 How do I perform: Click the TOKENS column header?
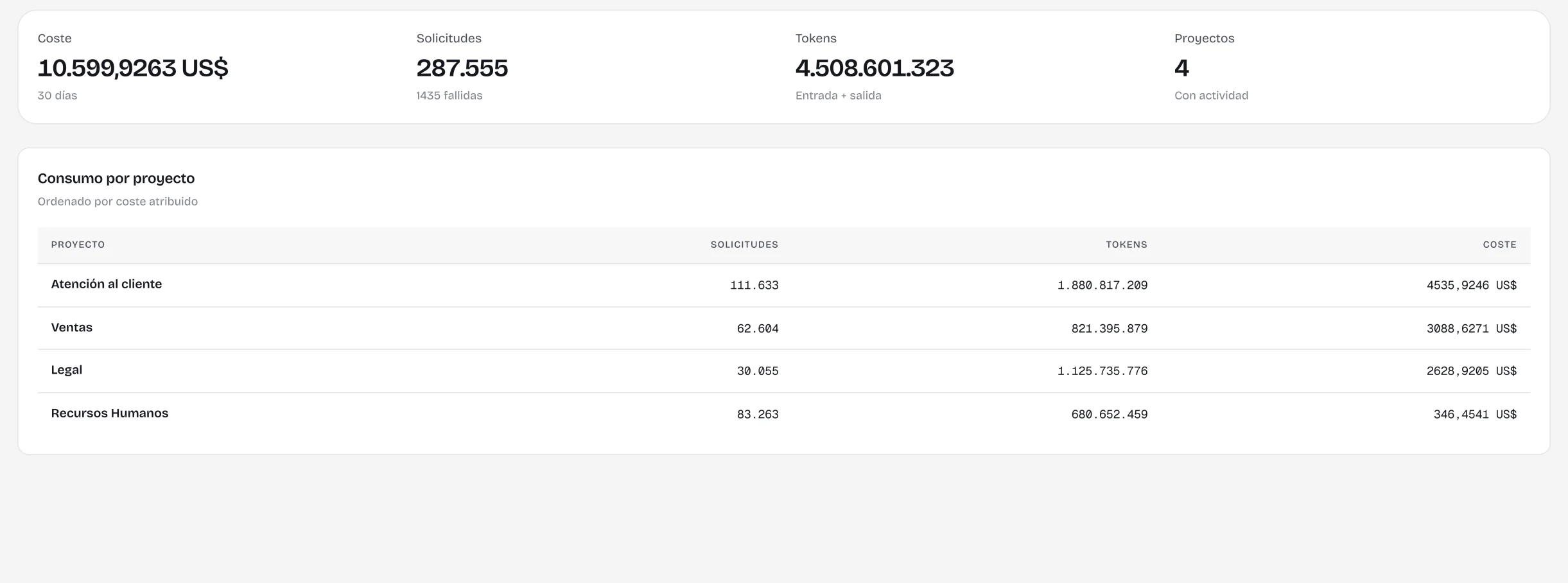1126,245
